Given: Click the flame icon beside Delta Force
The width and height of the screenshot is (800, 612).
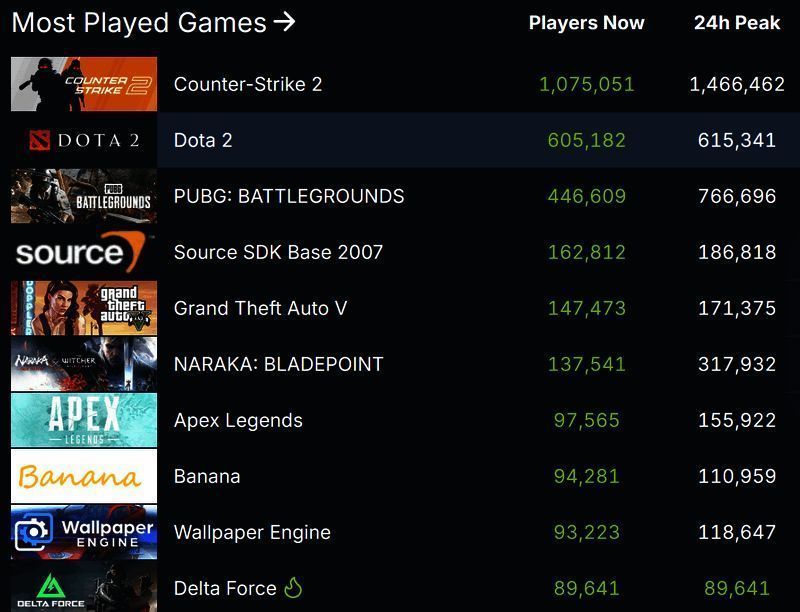Looking at the screenshot, I should pos(293,587).
